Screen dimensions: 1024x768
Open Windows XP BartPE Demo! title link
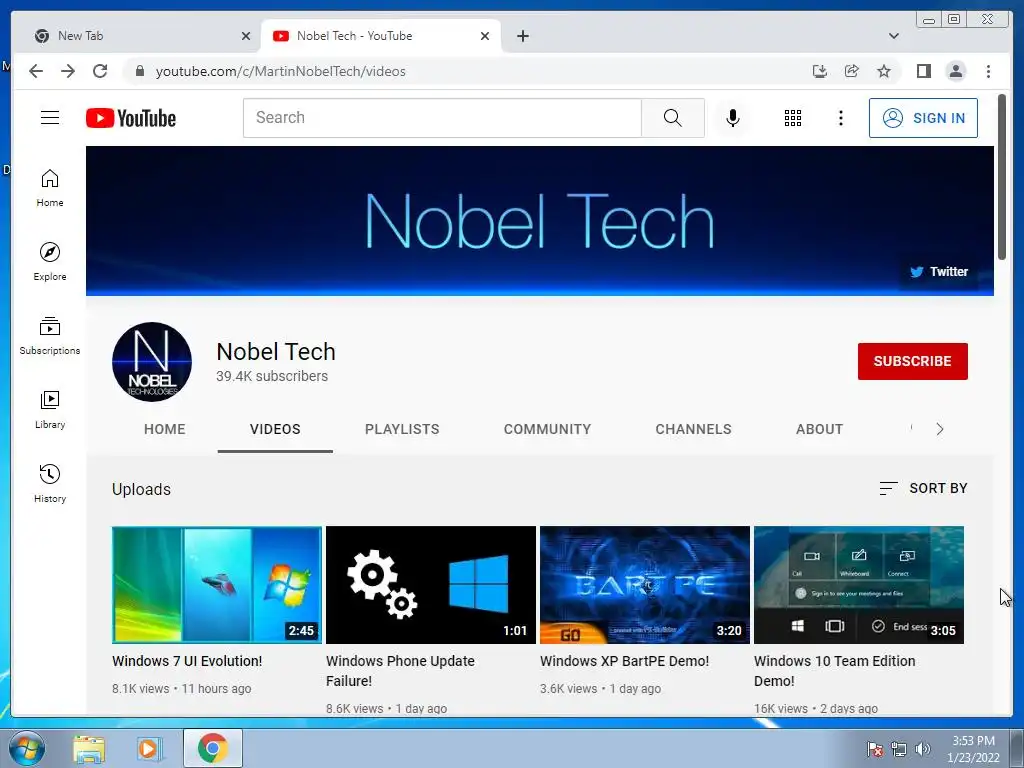click(x=624, y=661)
